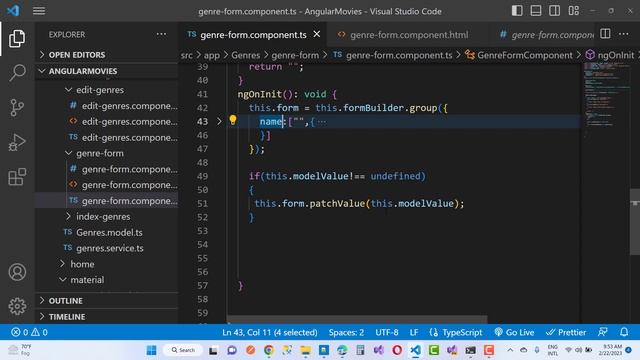This screenshot has width=640, height=360.
Task: Open the Windows Start menu
Action: click(151, 350)
